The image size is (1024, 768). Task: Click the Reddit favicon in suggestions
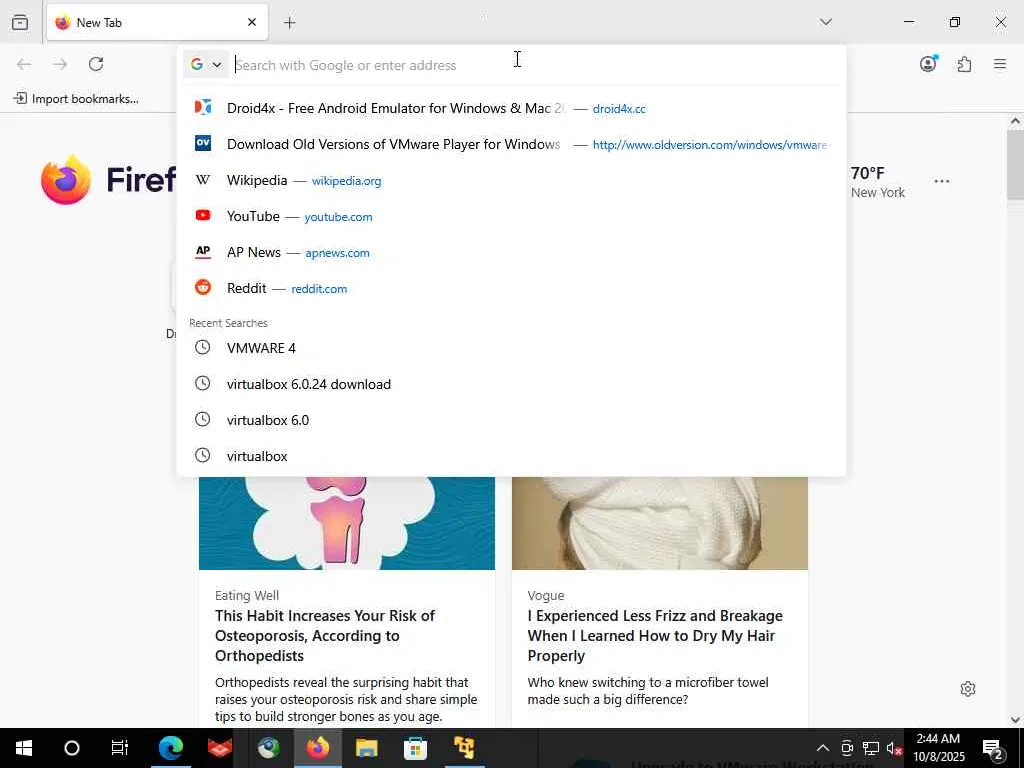click(x=203, y=287)
